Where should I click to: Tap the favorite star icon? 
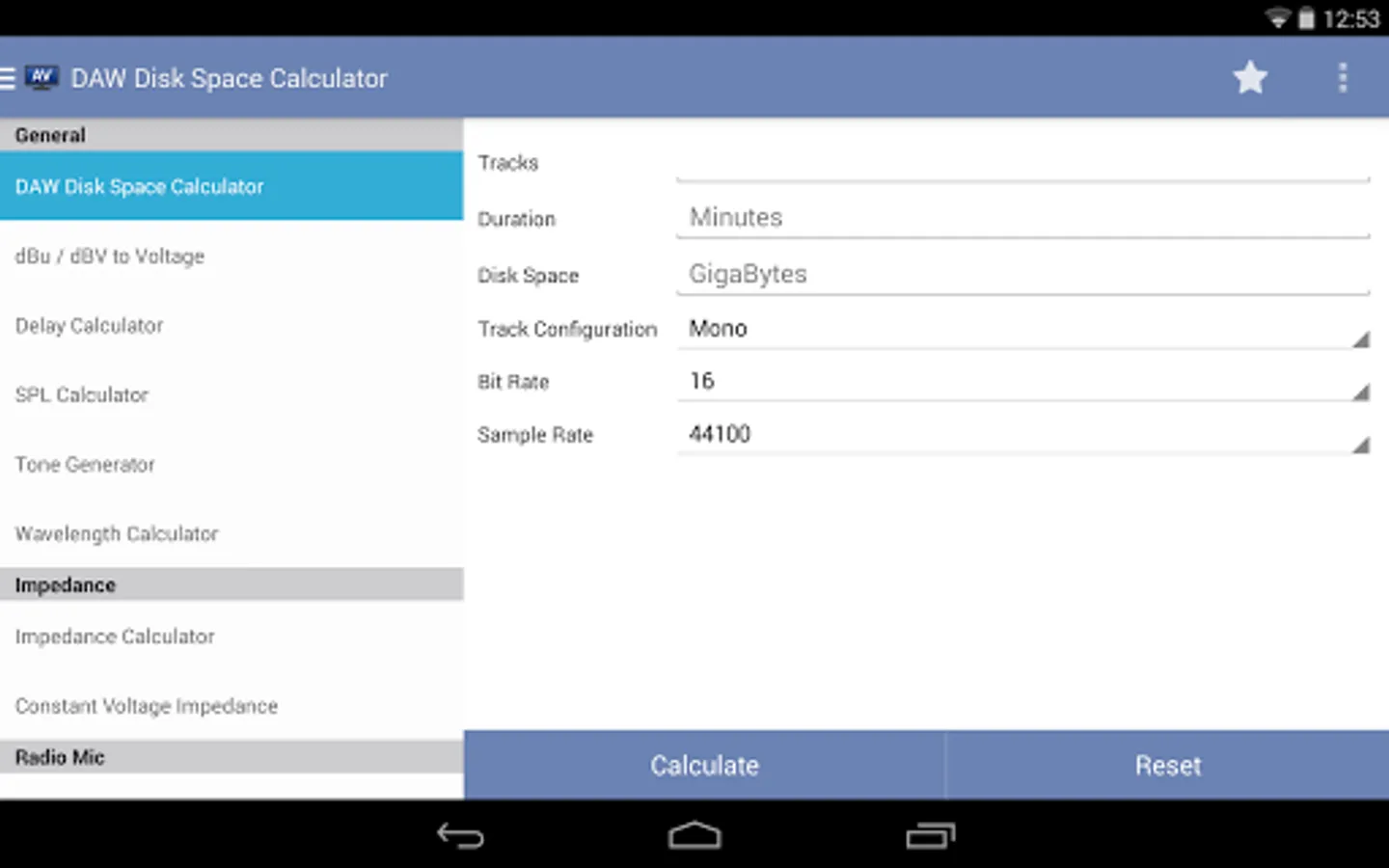(1250, 78)
